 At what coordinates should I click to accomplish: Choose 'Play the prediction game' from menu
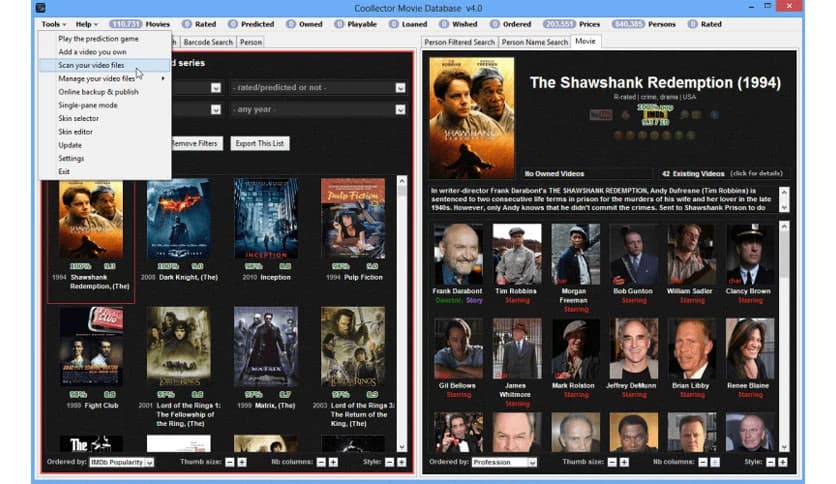[x=105, y=38]
